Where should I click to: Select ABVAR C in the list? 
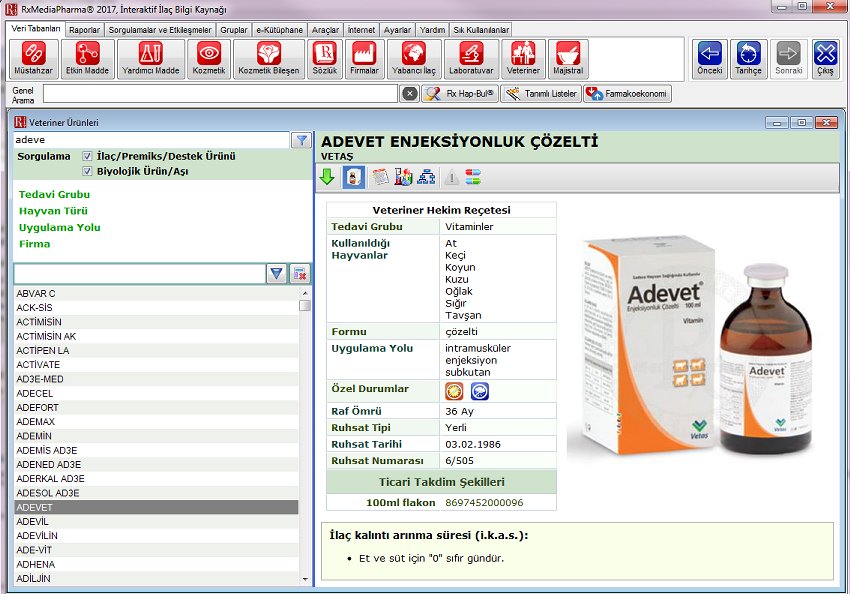coord(156,293)
